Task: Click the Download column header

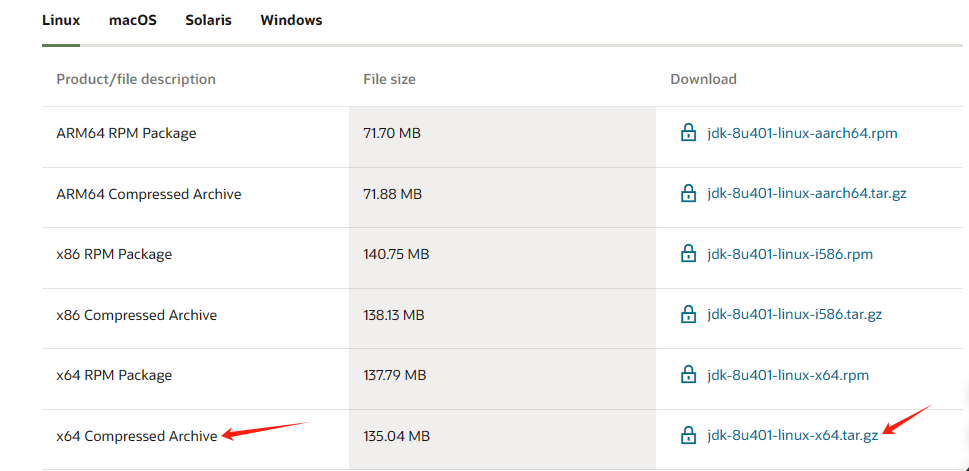Action: [x=703, y=79]
